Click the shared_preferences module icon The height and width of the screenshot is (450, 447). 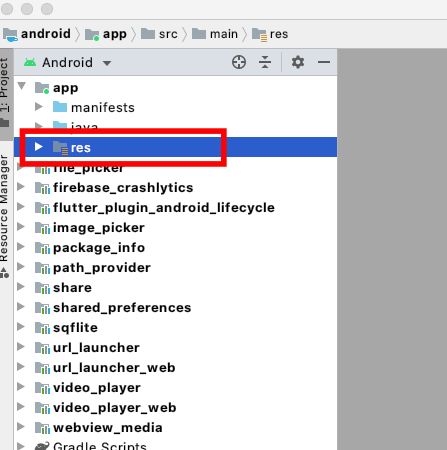tap(42, 308)
